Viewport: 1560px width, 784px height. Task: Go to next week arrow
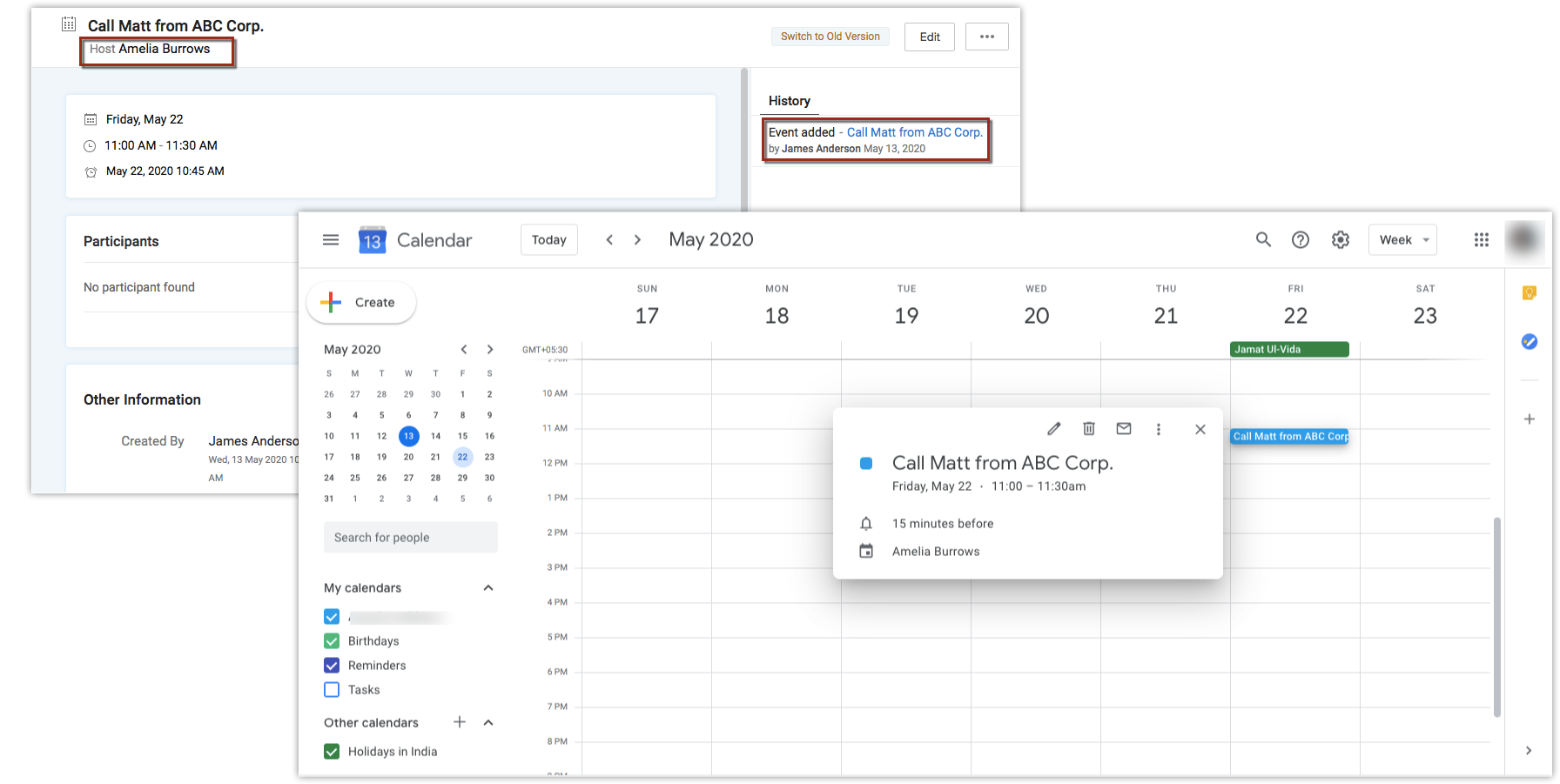(x=637, y=240)
